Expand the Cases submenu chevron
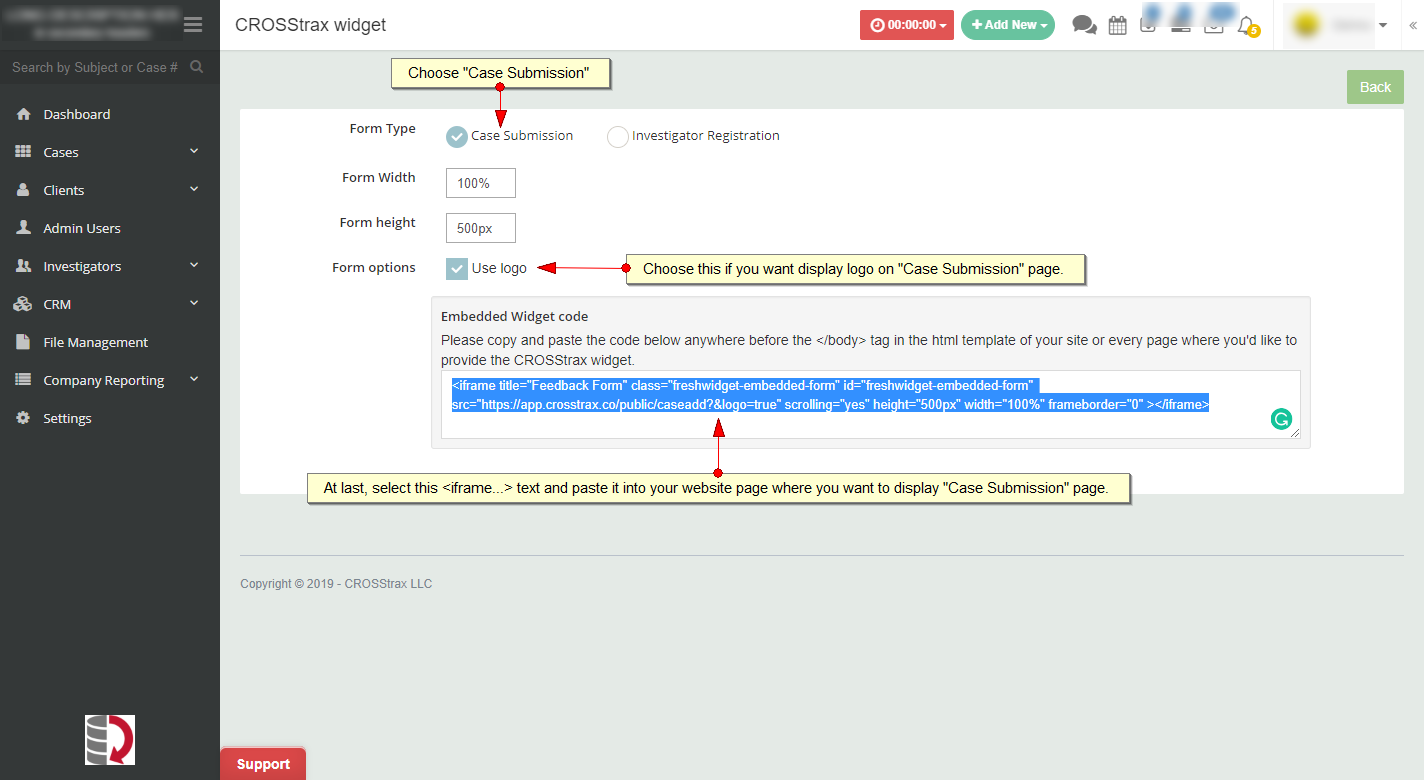Image resolution: width=1424 pixels, height=780 pixels. point(194,151)
